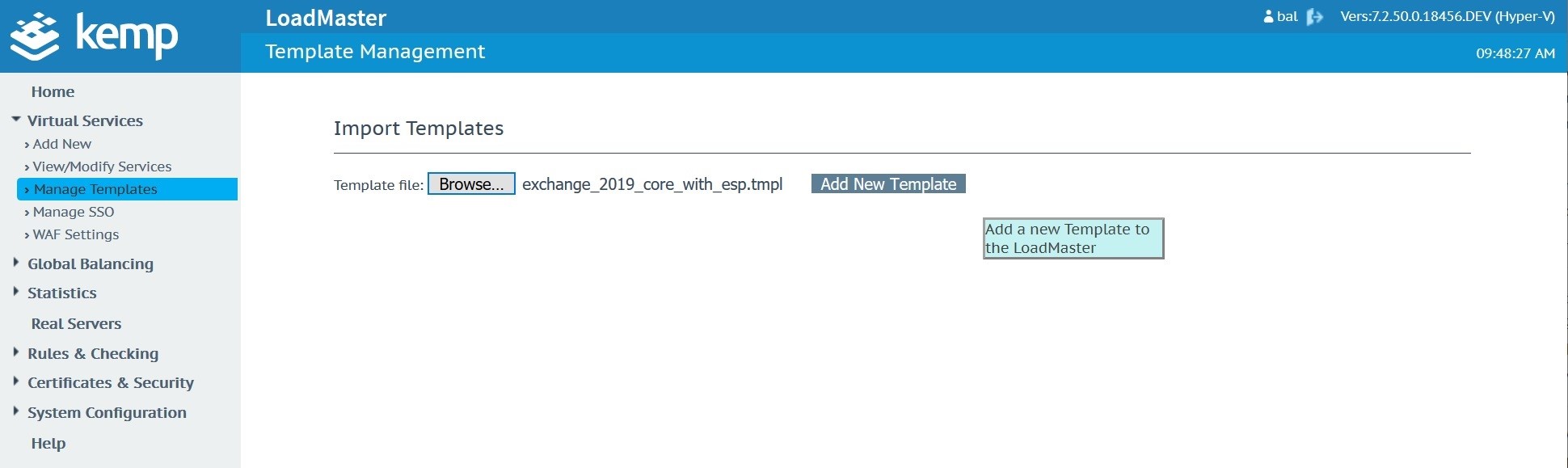This screenshot has height=468, width=1568.
Task: Open the Help menu item
Action: pos(48,444)
